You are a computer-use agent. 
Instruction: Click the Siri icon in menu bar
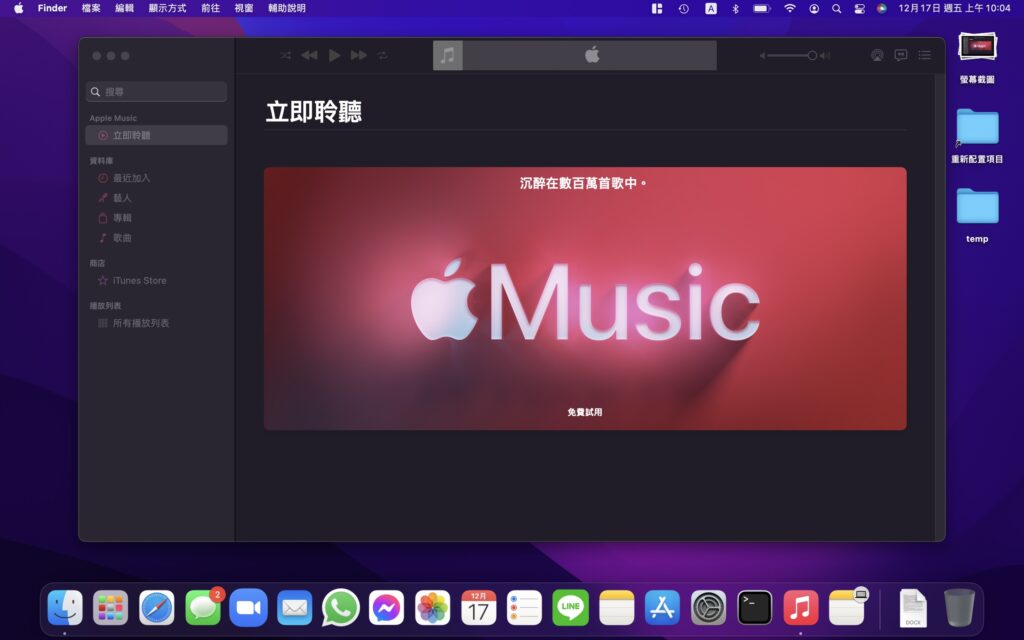(882, 8)
